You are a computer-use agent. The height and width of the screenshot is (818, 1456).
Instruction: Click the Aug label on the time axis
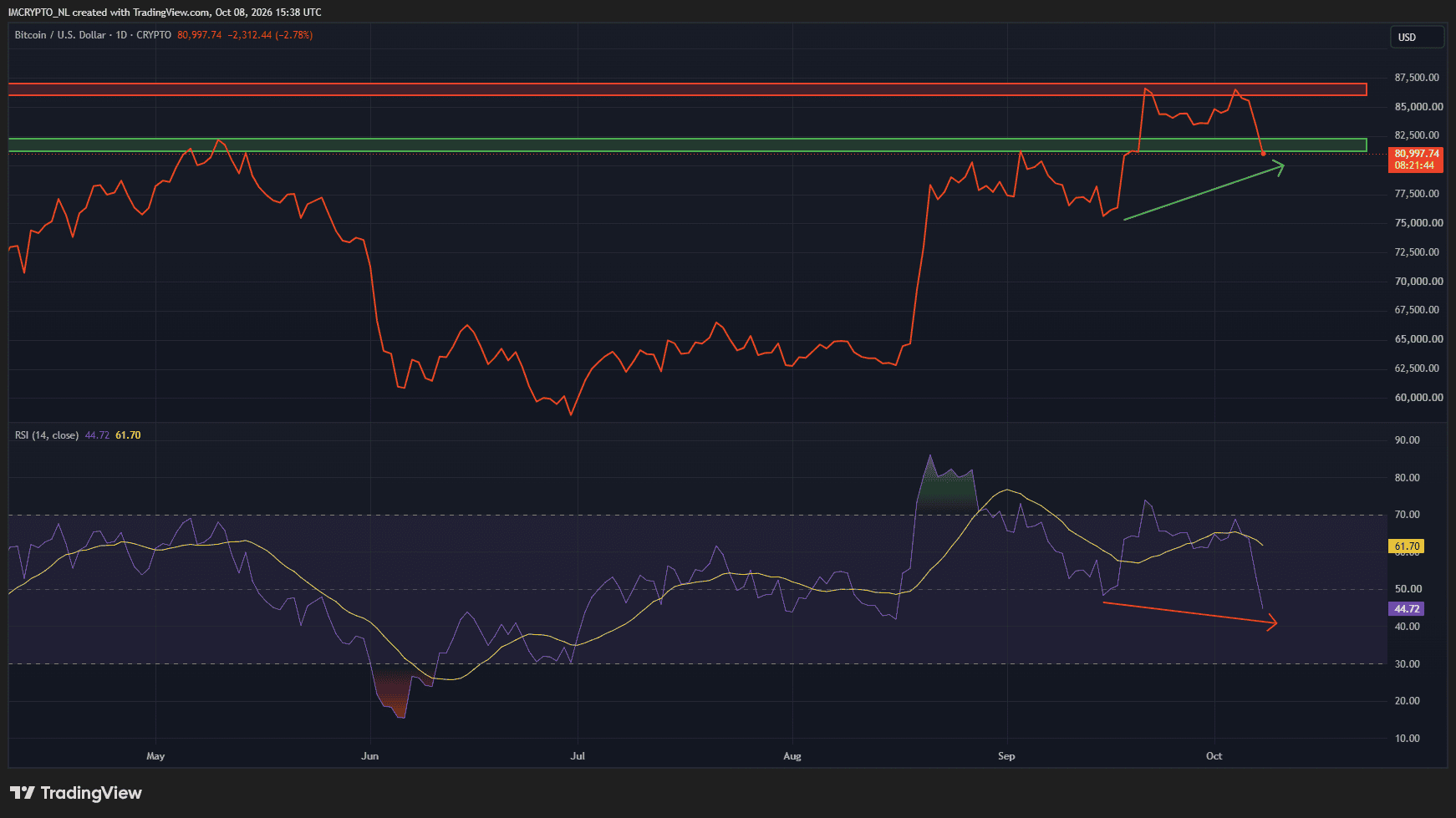(x=792, y=756)
